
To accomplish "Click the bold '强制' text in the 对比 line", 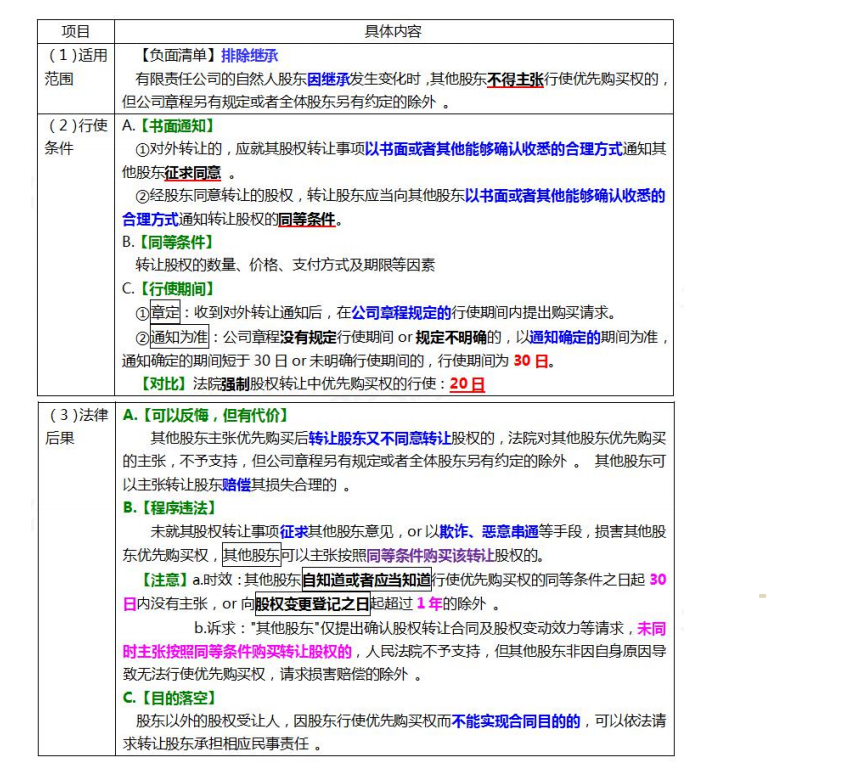I will pyautogui.click(x=235, y=384).
